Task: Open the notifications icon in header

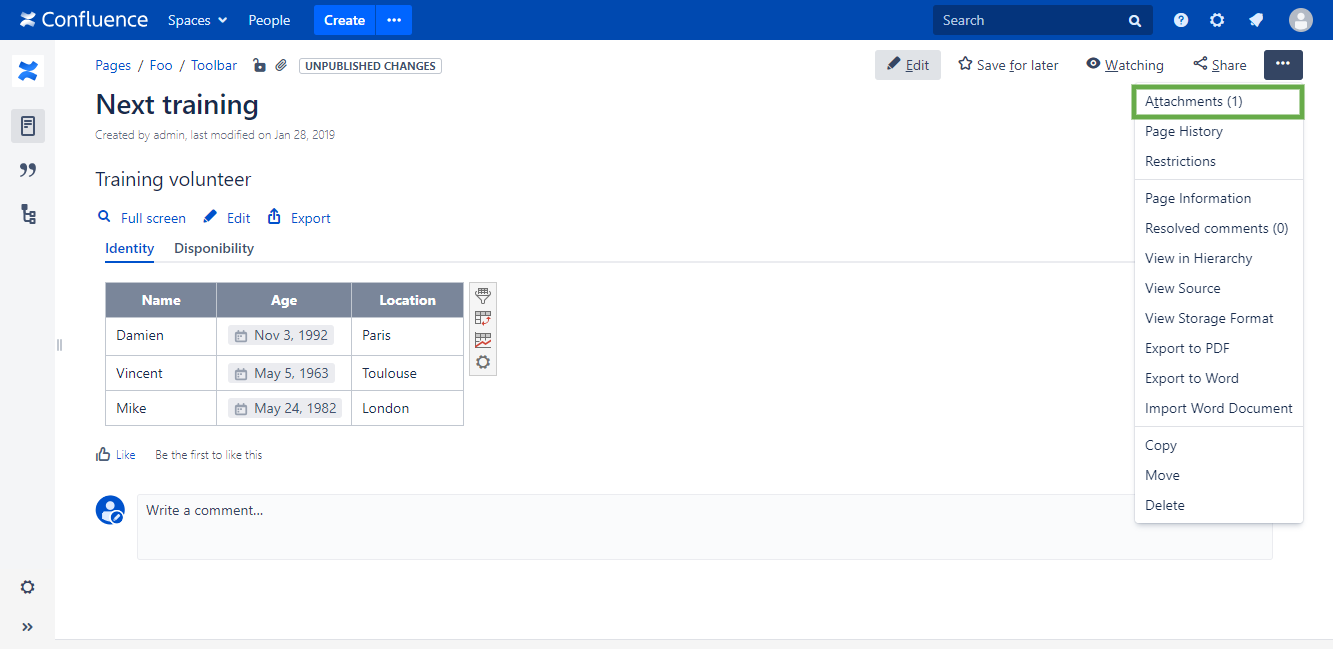Action: pos(1256,20)
